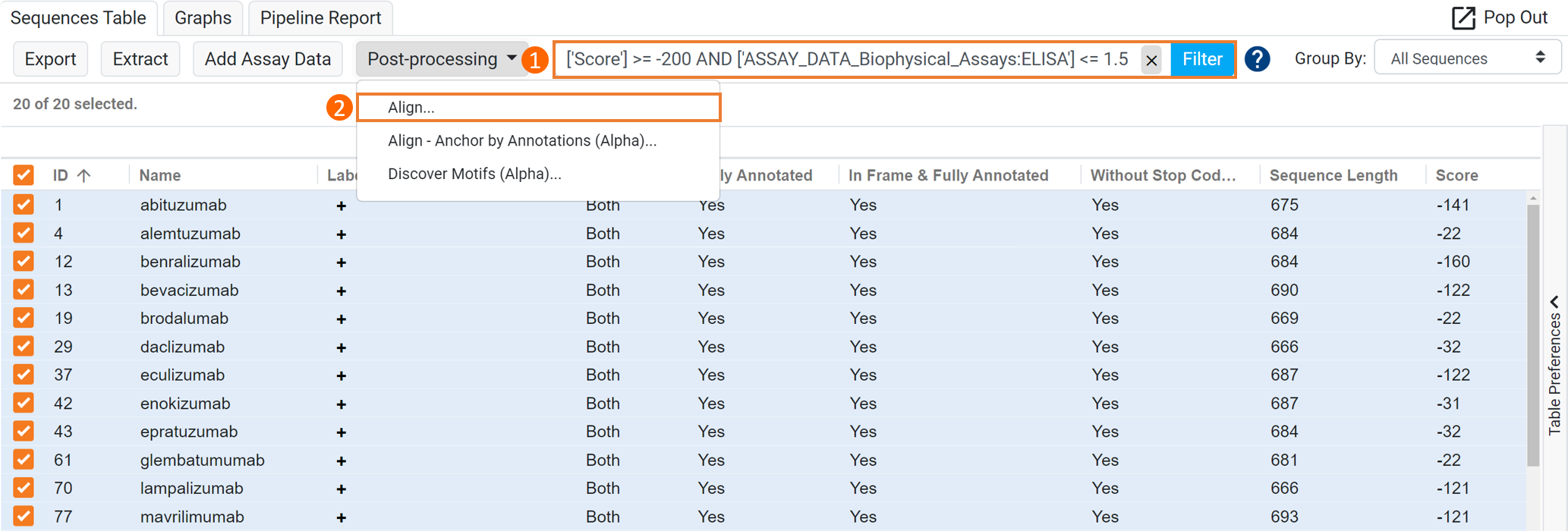Open the Group By All Sequences dropdown
This screenshot has width=1568, height=531.
[1467, 58]
